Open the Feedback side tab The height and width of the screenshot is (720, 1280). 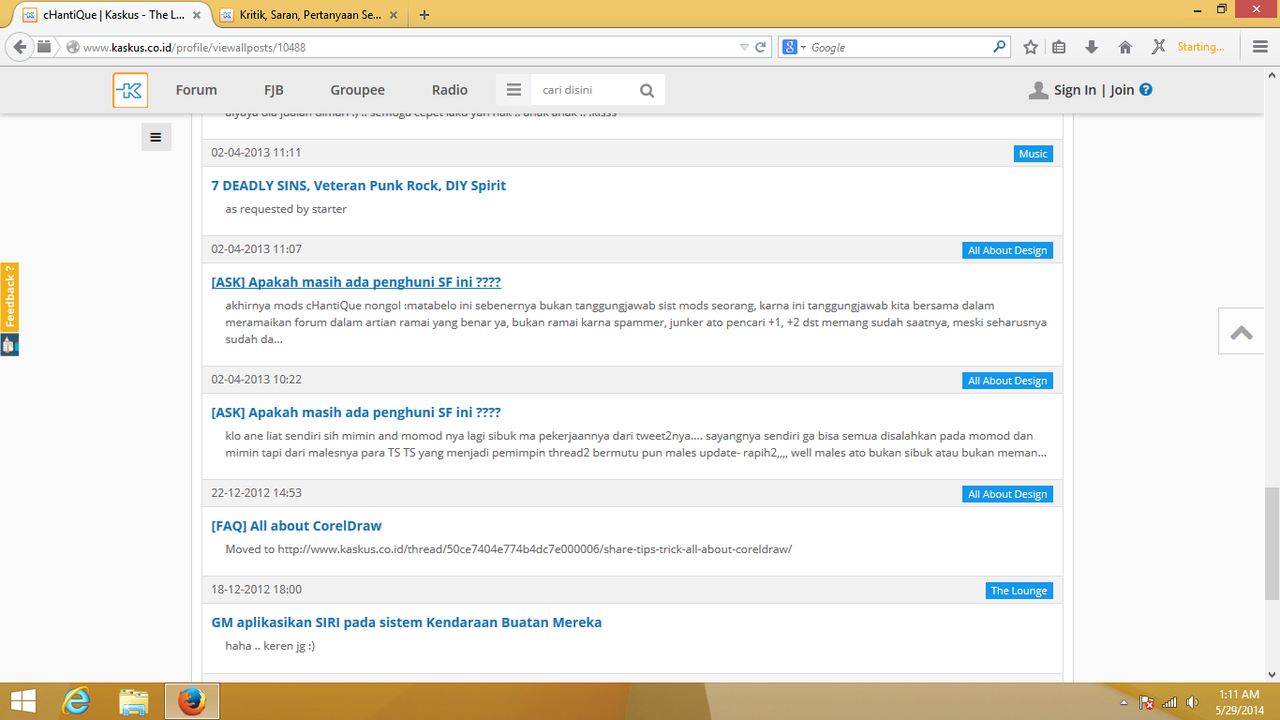(x=9, y=297)
